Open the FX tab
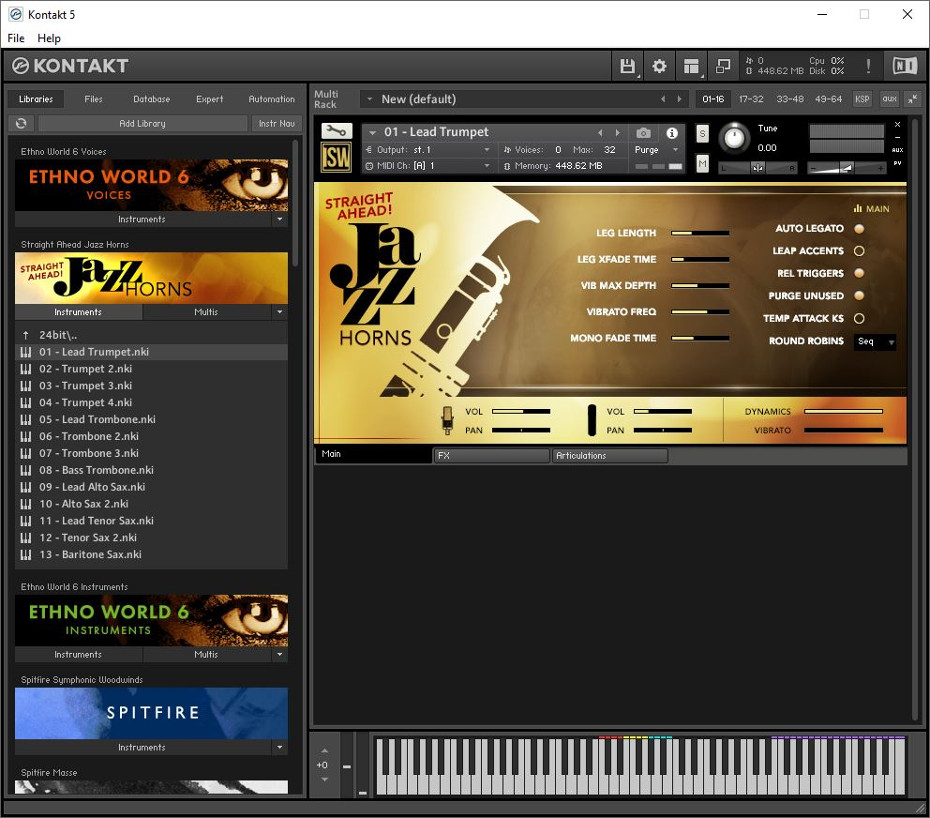Screen dimensions: 930x818 [491, 456]
